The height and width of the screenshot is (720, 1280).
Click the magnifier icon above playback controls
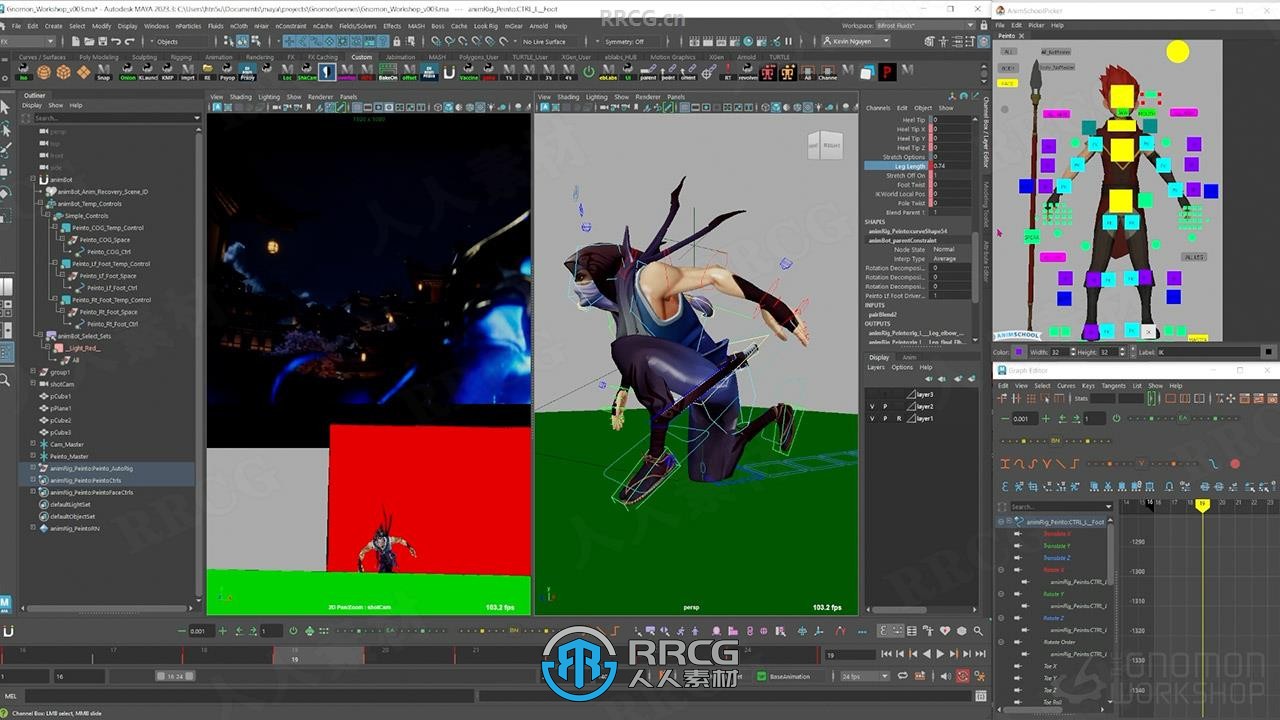976,631
